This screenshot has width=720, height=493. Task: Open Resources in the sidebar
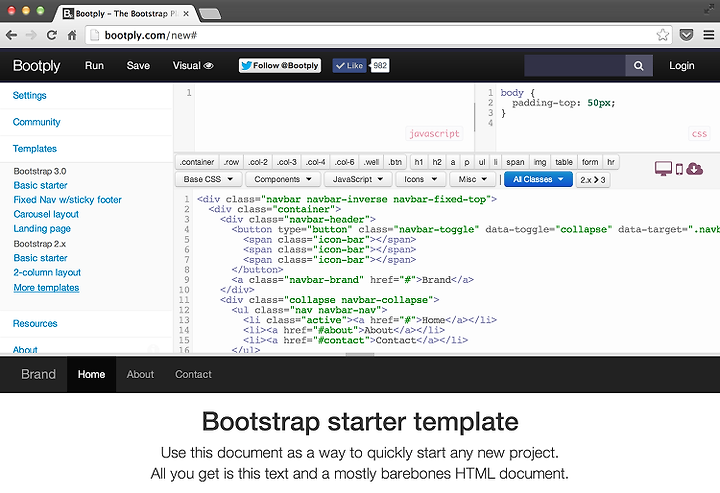35,324
